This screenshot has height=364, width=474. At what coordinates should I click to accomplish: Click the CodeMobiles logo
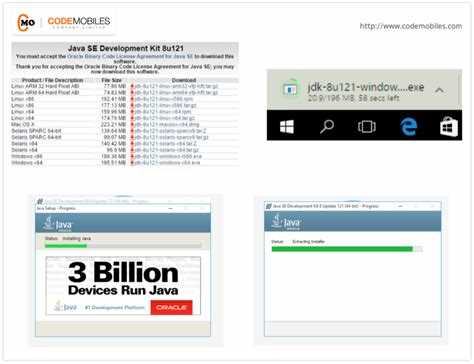click(x=64, y=22)
